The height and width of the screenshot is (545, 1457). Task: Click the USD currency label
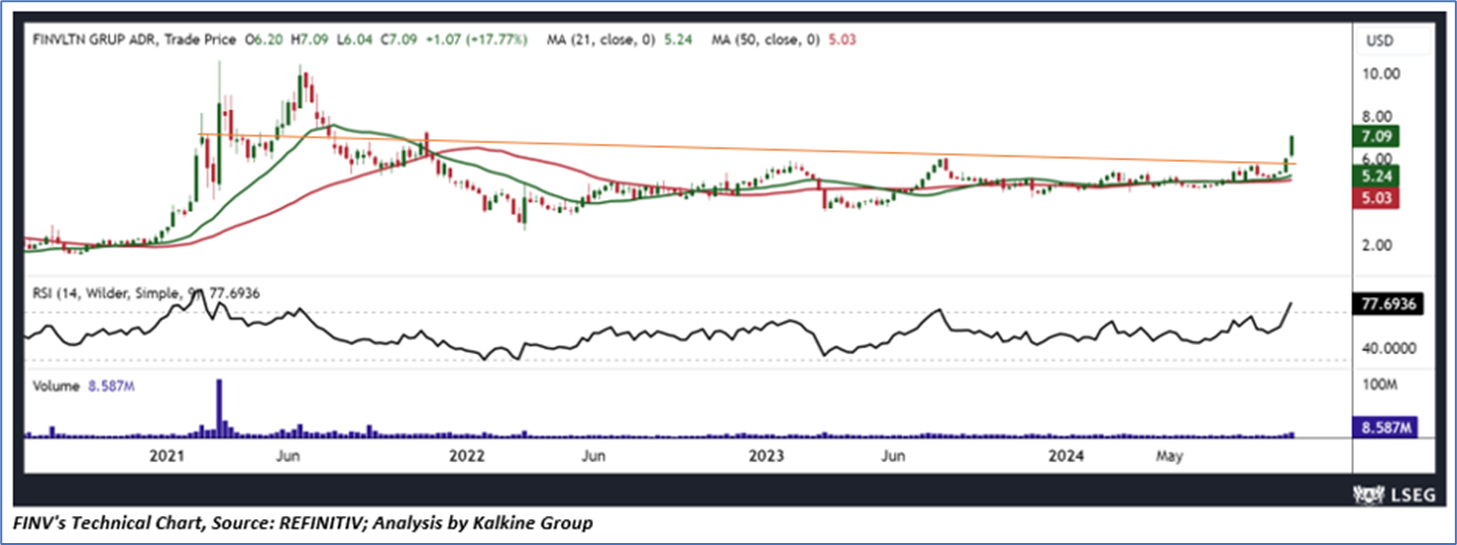[x=1382, y=41]
